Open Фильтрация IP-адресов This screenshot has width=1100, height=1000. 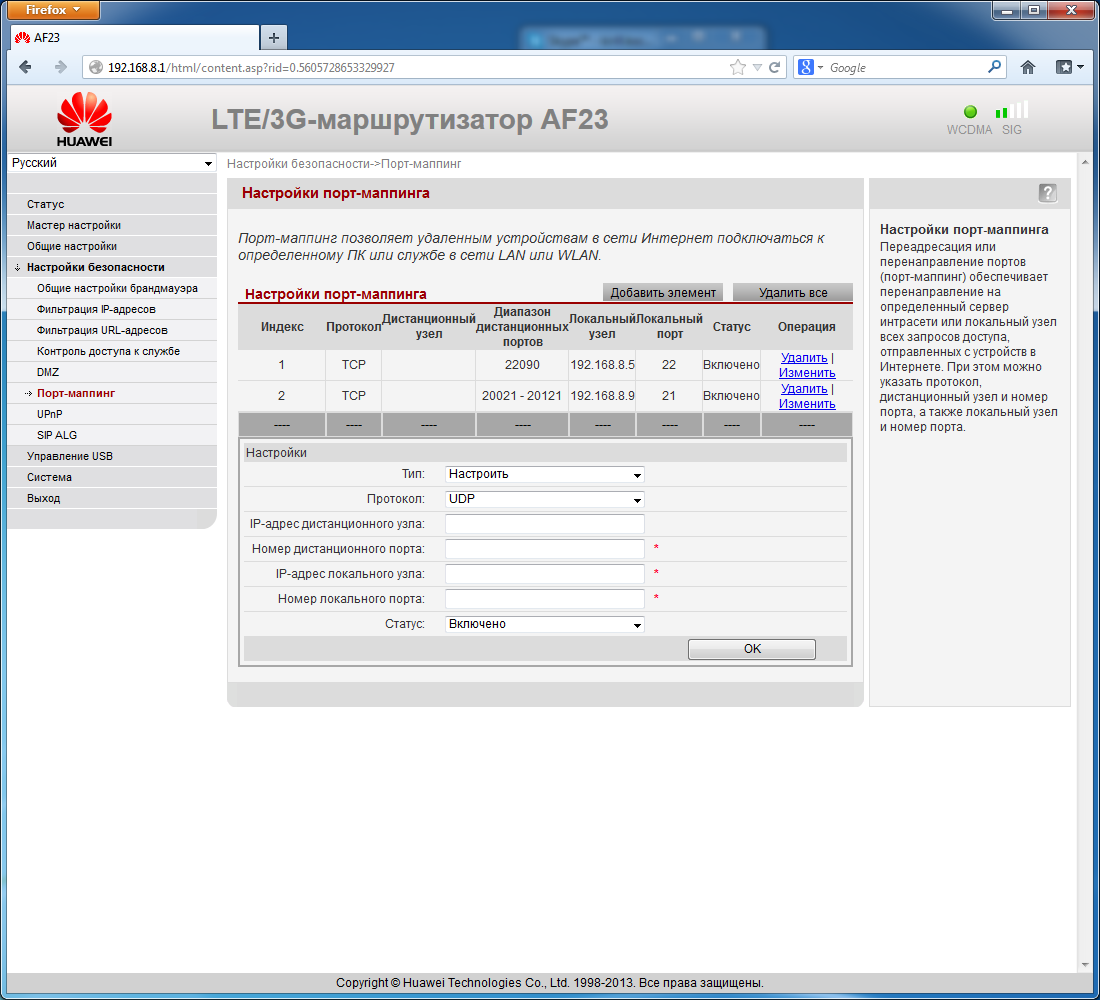tap(112, 309)
